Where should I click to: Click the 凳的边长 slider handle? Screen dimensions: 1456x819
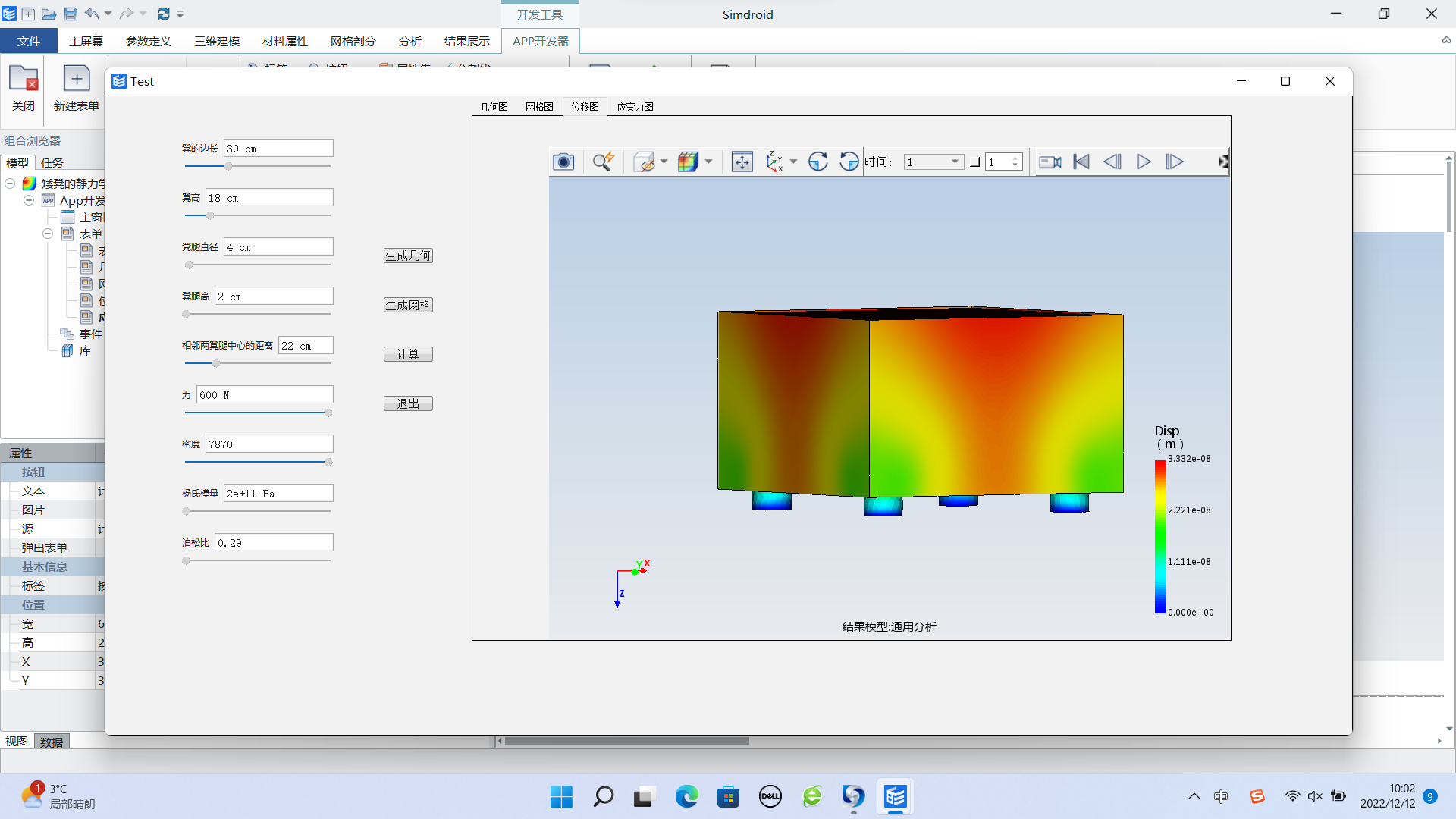(228, 166)
